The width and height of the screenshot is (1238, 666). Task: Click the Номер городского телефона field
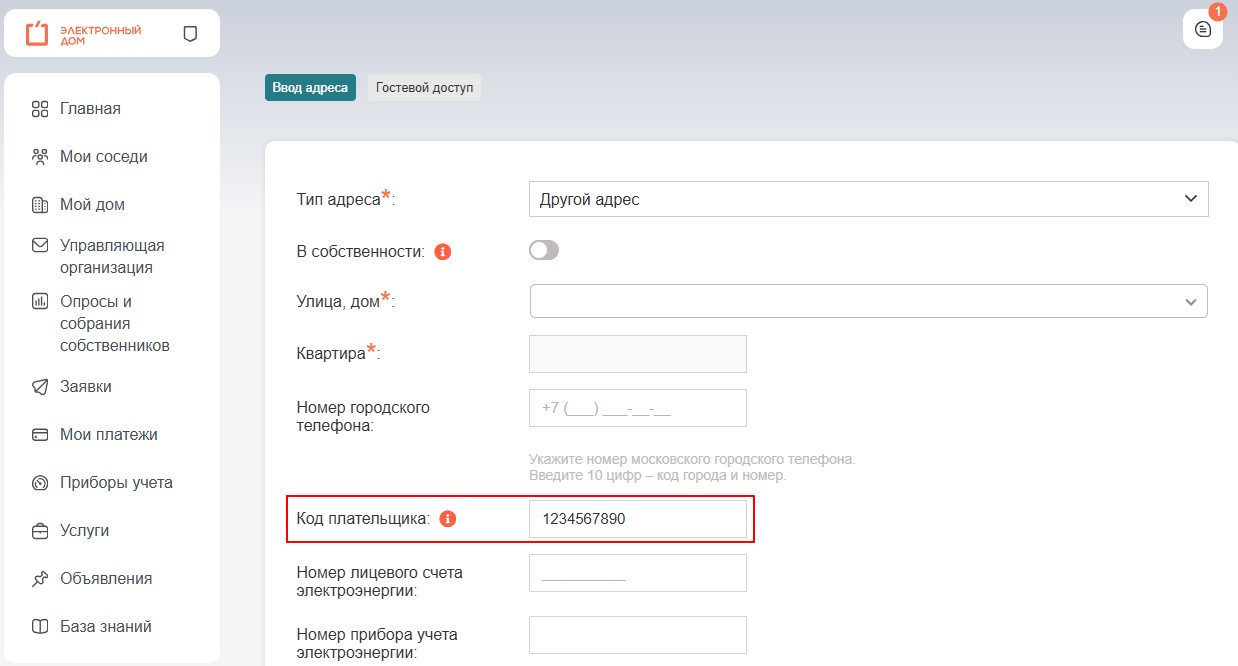coord(637,408)
